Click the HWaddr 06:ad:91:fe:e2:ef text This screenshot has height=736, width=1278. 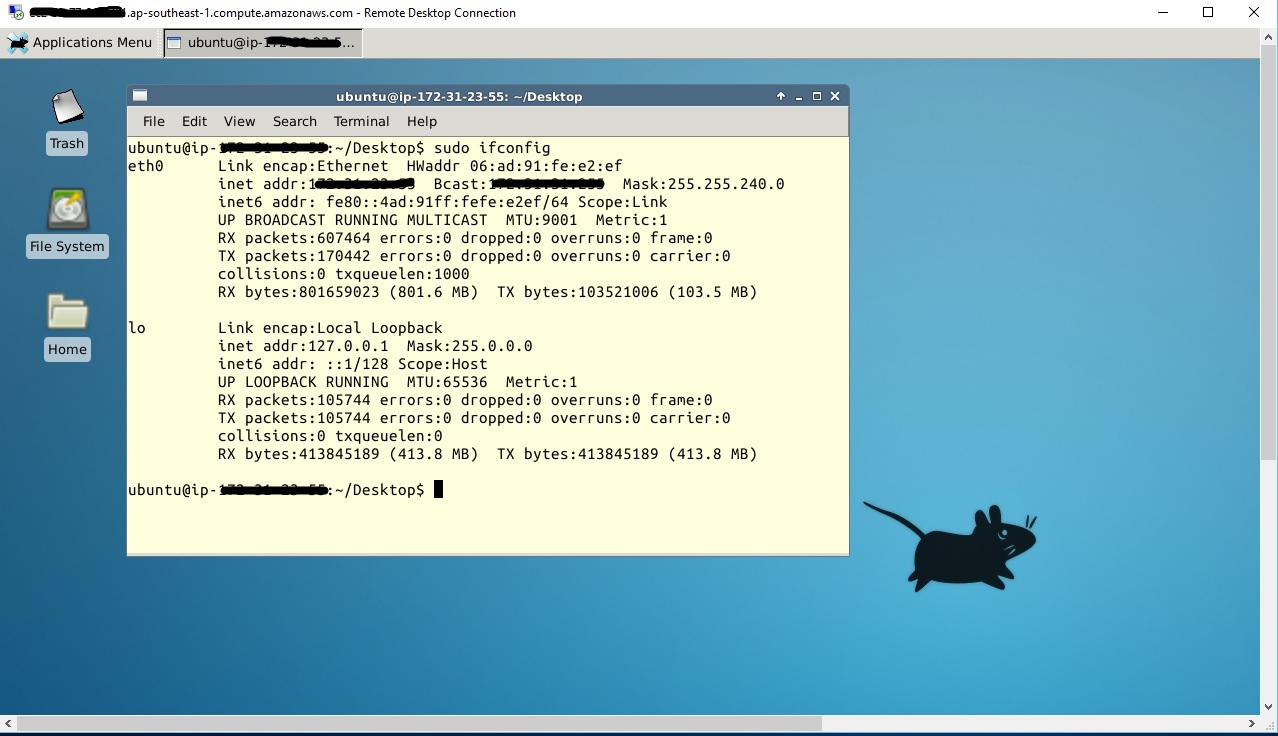(x=515, y=166)
